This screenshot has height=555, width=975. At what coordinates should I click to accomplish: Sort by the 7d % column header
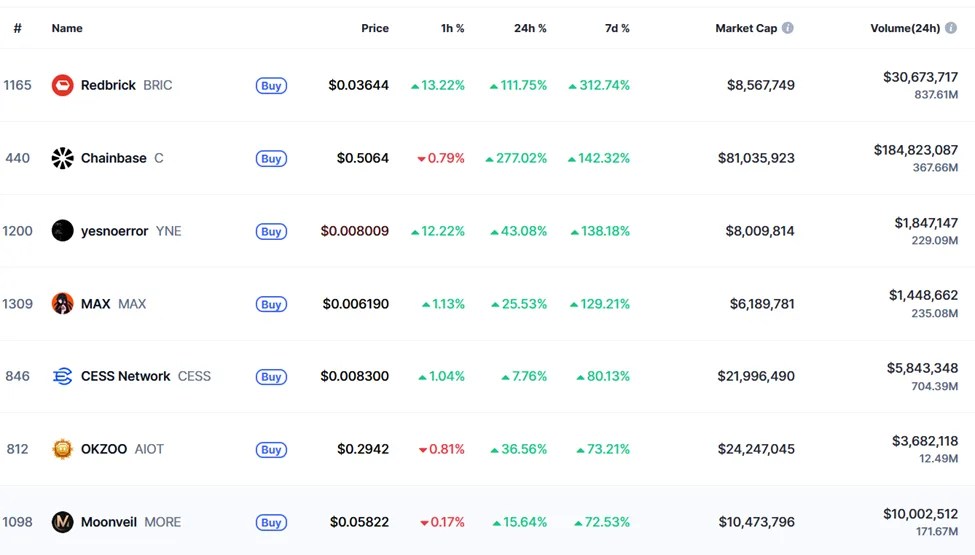pos(617,28)
